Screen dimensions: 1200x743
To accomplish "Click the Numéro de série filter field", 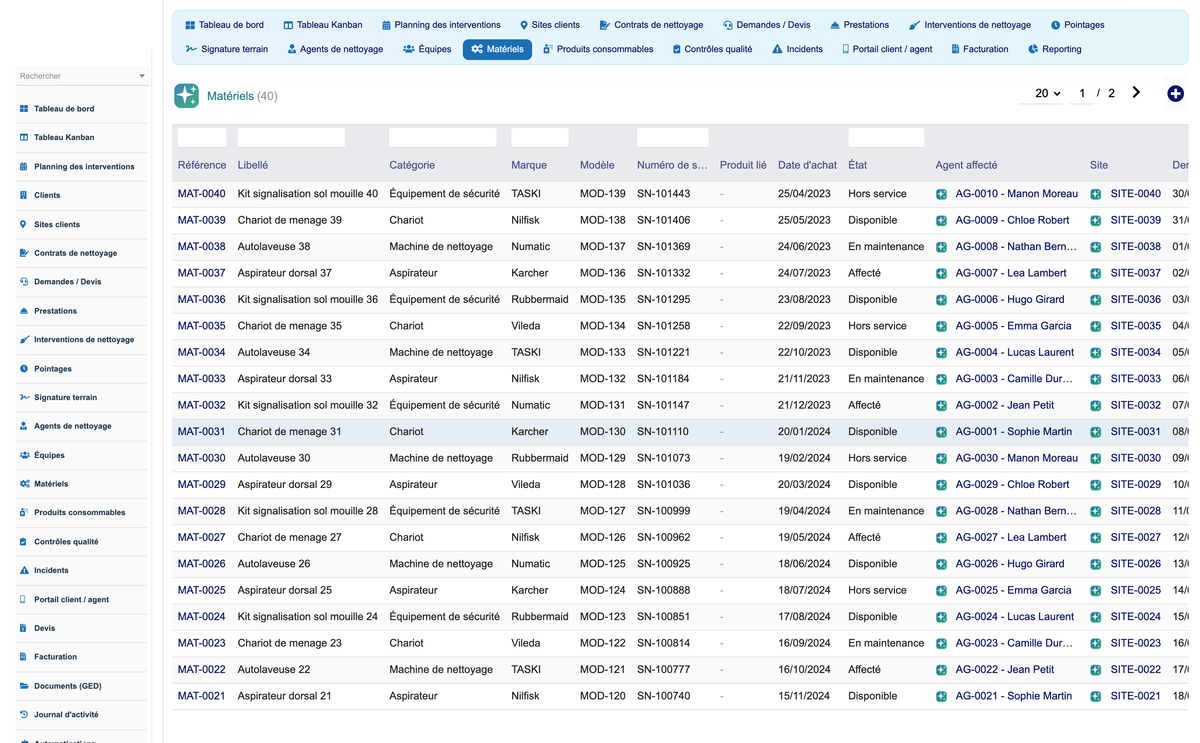I will tap(673, 137).
